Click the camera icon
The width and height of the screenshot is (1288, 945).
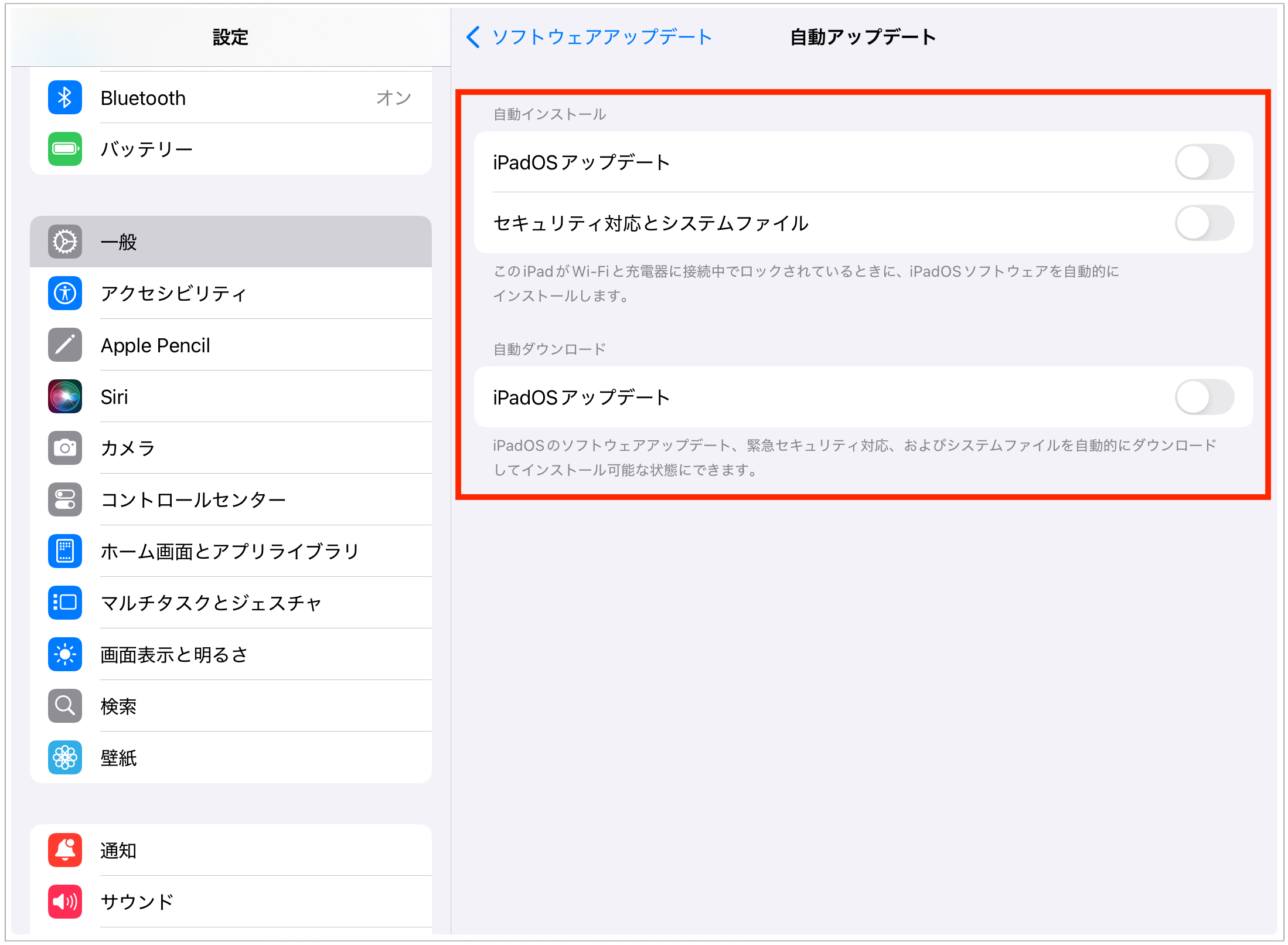tap(65, 448)
